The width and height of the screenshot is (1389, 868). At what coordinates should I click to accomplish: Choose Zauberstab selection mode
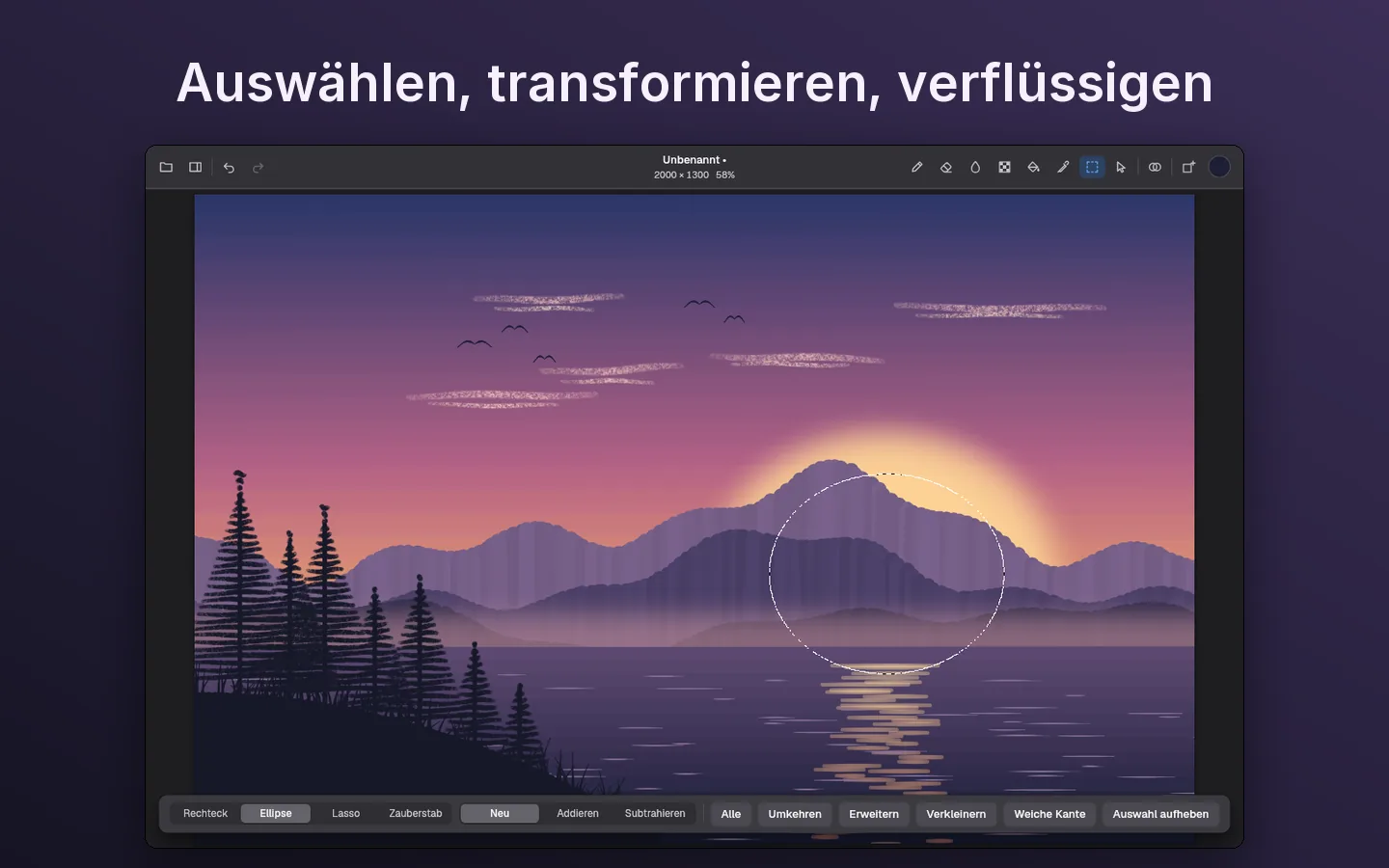(x=416, y=814)
